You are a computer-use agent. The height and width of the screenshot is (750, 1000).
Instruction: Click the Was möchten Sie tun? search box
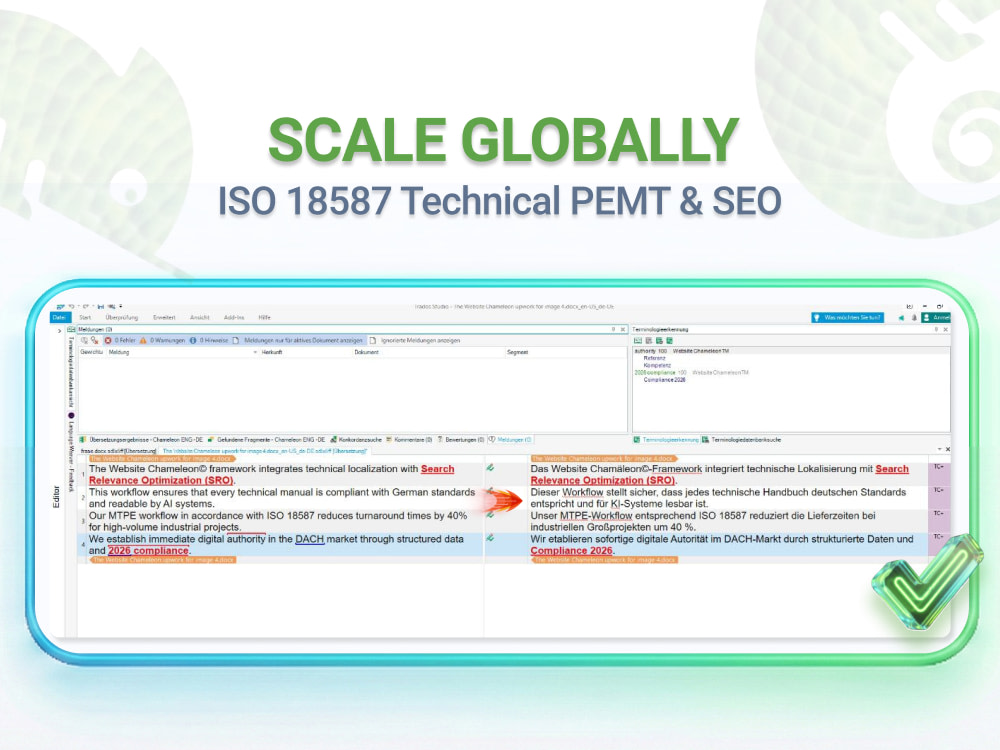click(x=848, y=318)
